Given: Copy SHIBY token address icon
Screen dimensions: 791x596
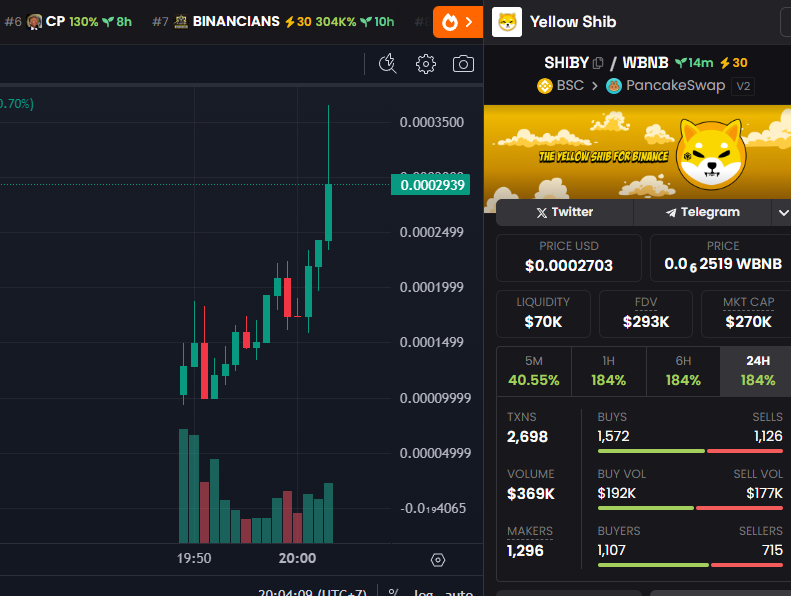Looking at the screenshot, I should pos(598,63).
